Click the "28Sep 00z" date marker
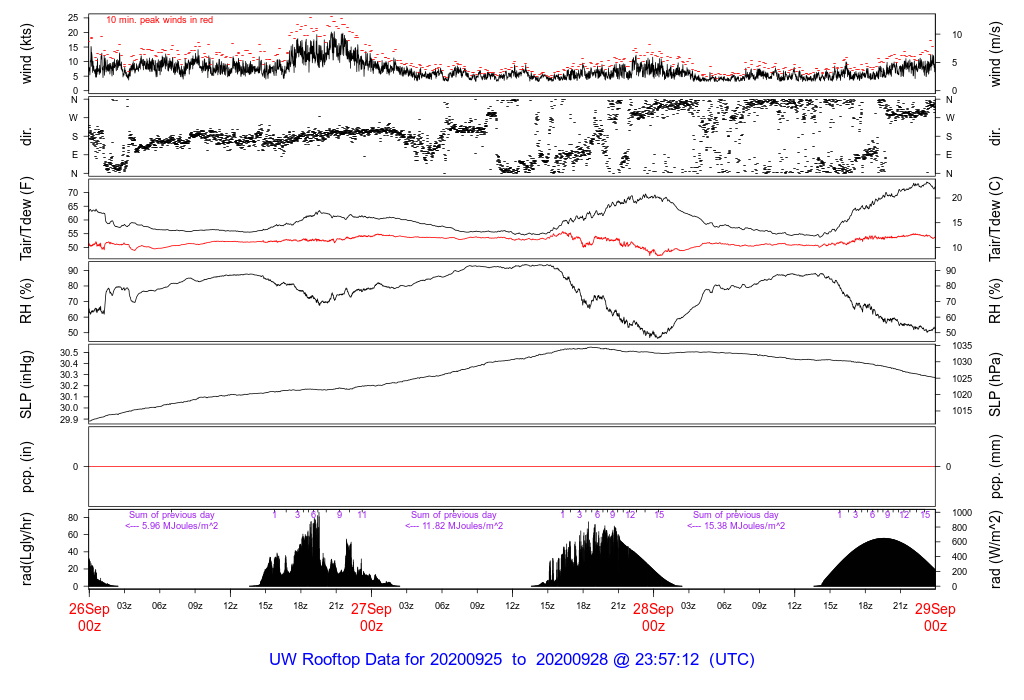Image resolution: width=1024 pixels, height=700 pixels. coord(653,617)
